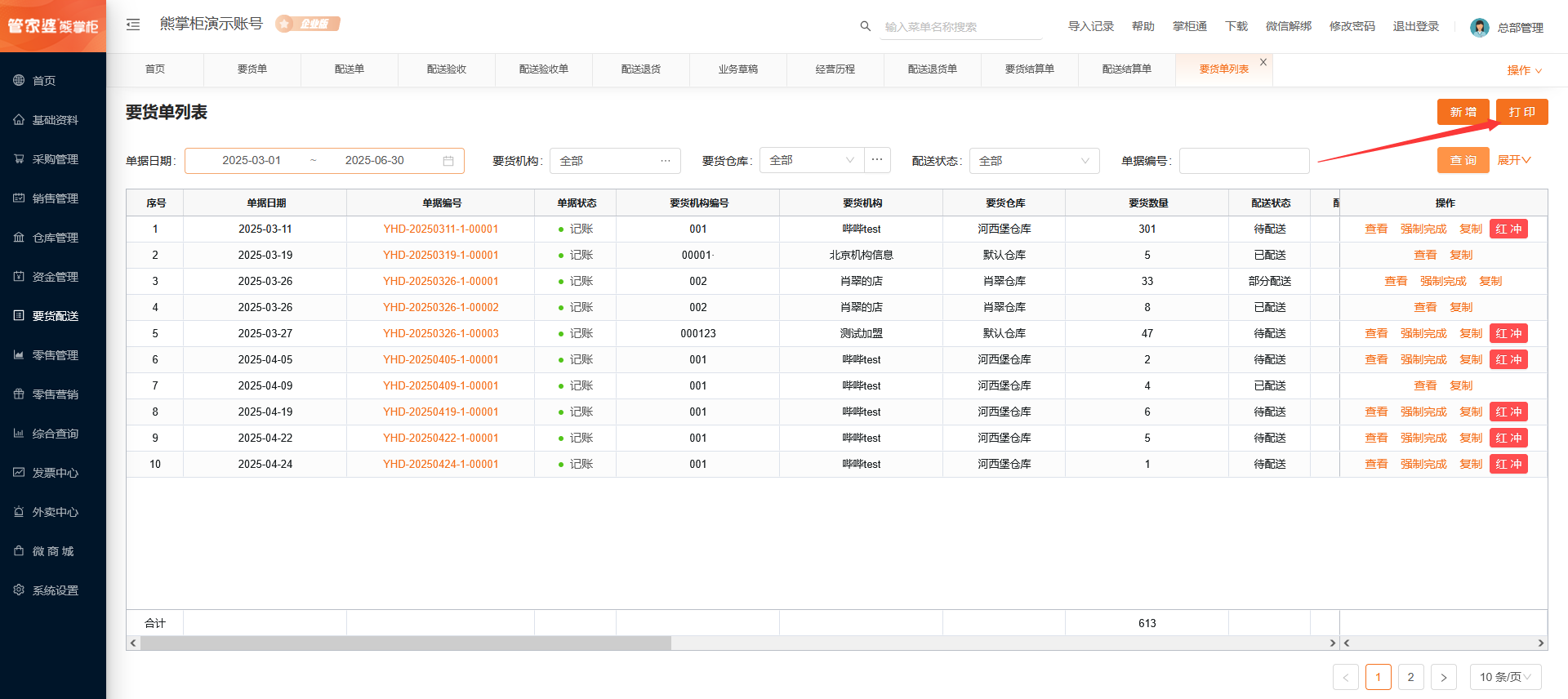Open order link YHD-20250311-1-00001
The image size is (1568, 699).
(x=440, y=229)
